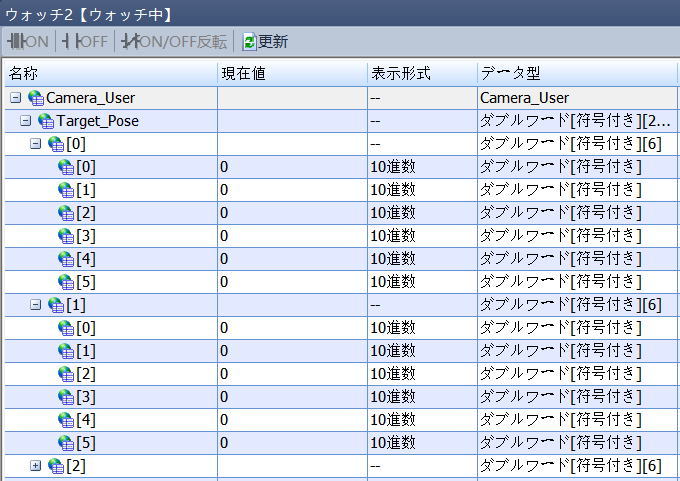Expand the [2] array group
Screen dimensions: 680x481
(x=36, y=466)
